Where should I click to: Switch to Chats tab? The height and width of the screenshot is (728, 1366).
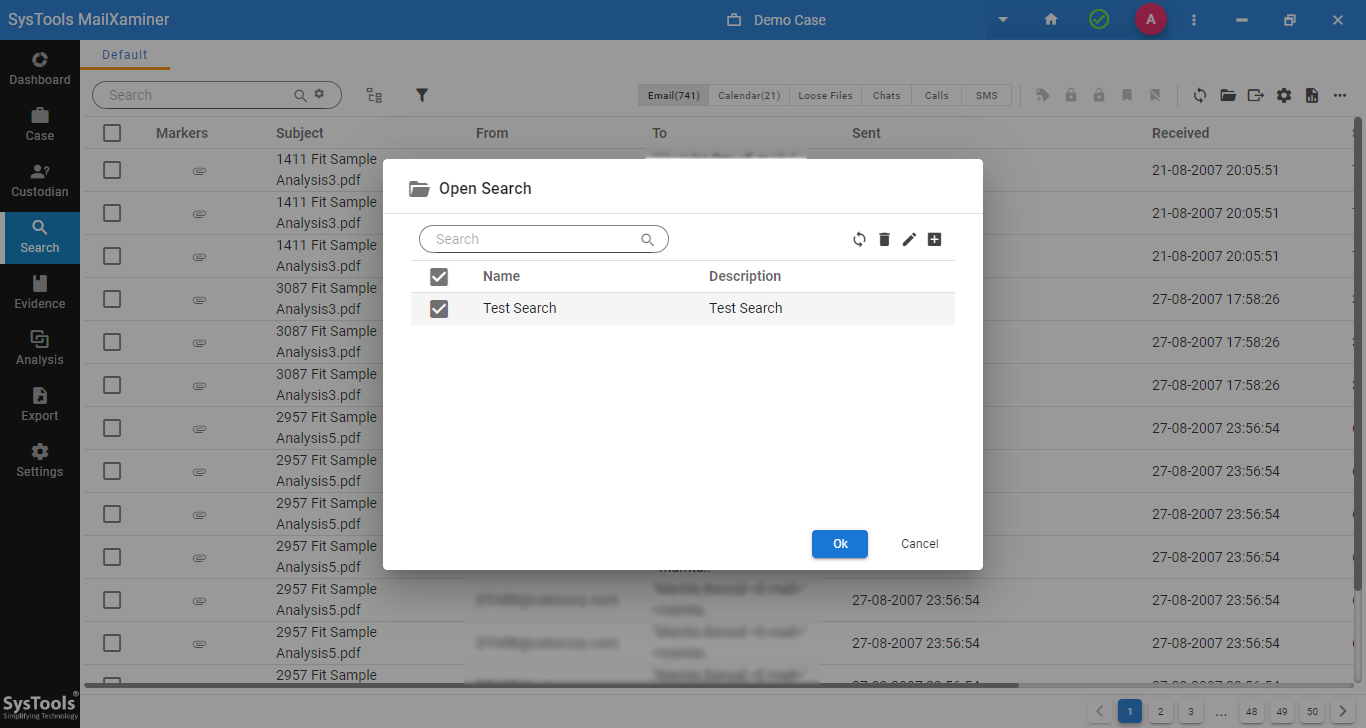click(886, 95)
